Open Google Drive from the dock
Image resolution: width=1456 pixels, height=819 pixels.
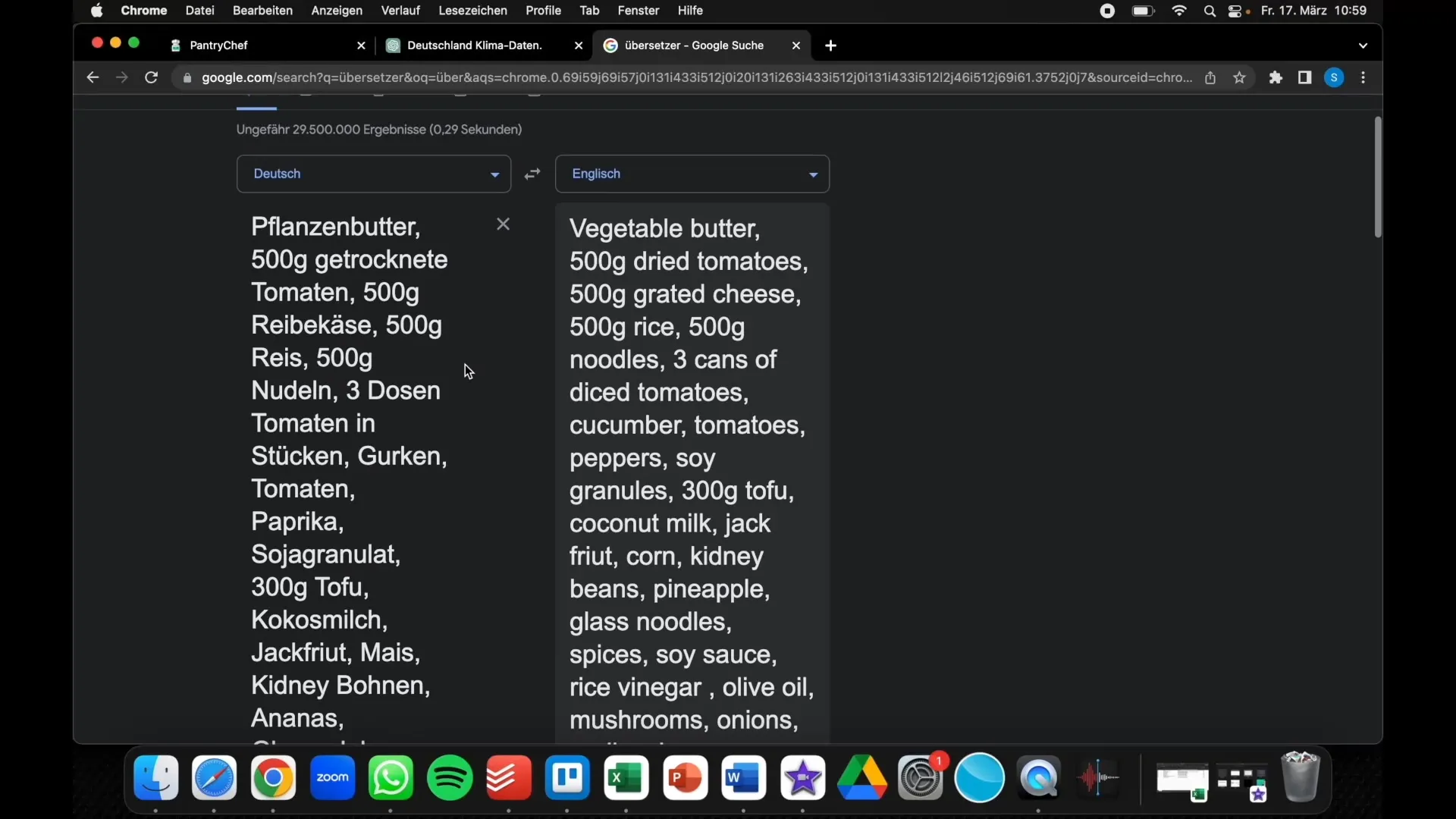tap(862, 778)
